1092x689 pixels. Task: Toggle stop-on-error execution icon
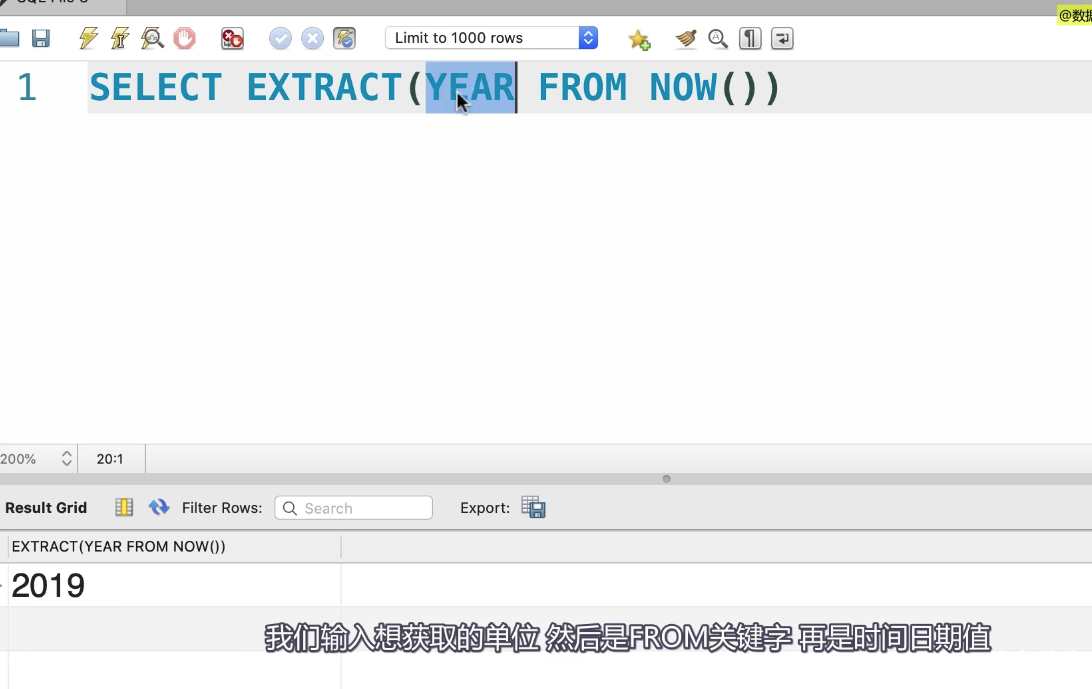tap(232, 38)
